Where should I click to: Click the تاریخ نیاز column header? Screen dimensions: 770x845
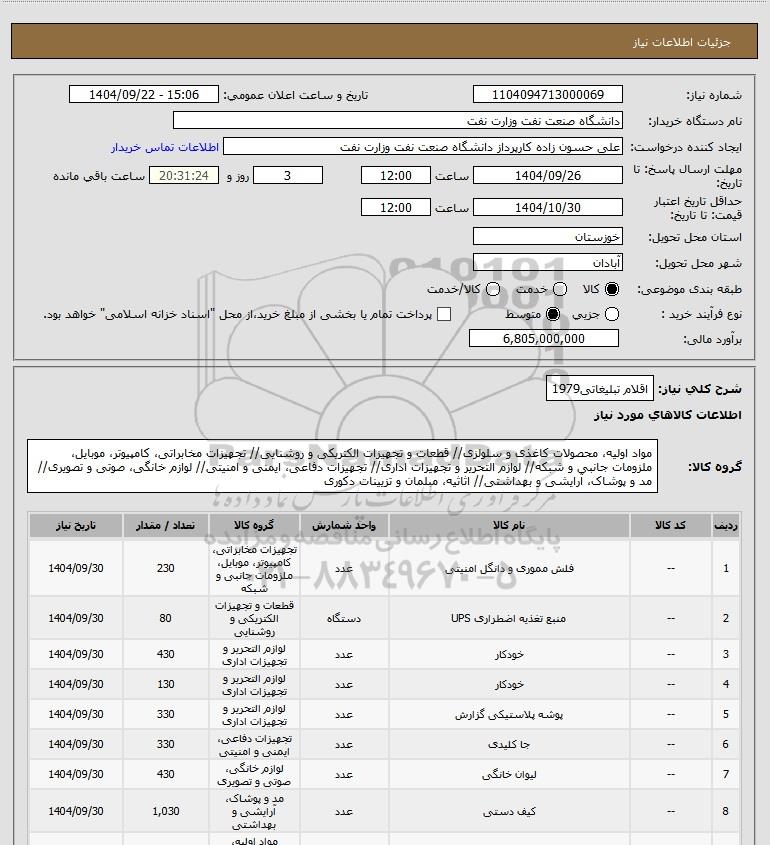click(x=76, y=525)
